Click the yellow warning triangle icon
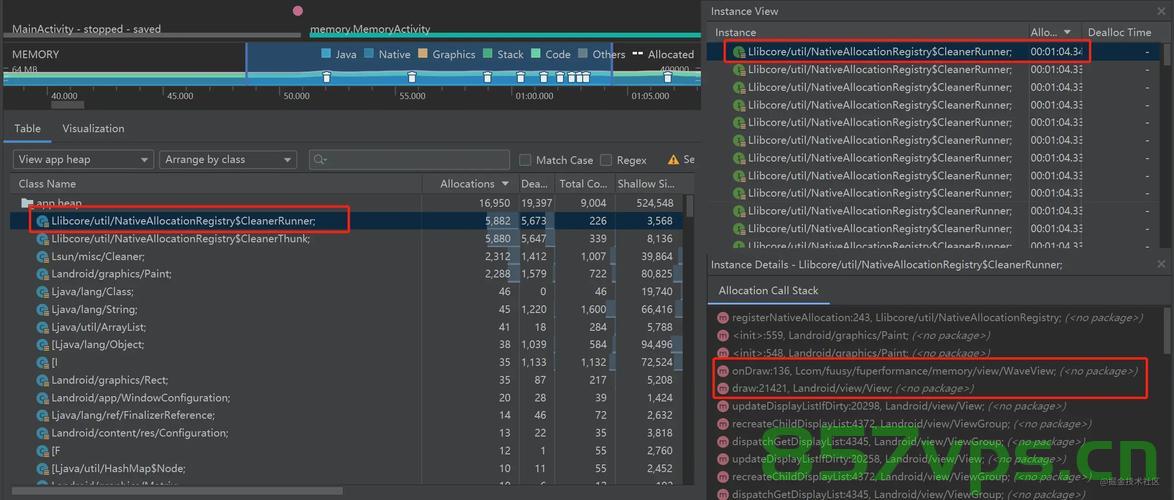 click(673, 159)
